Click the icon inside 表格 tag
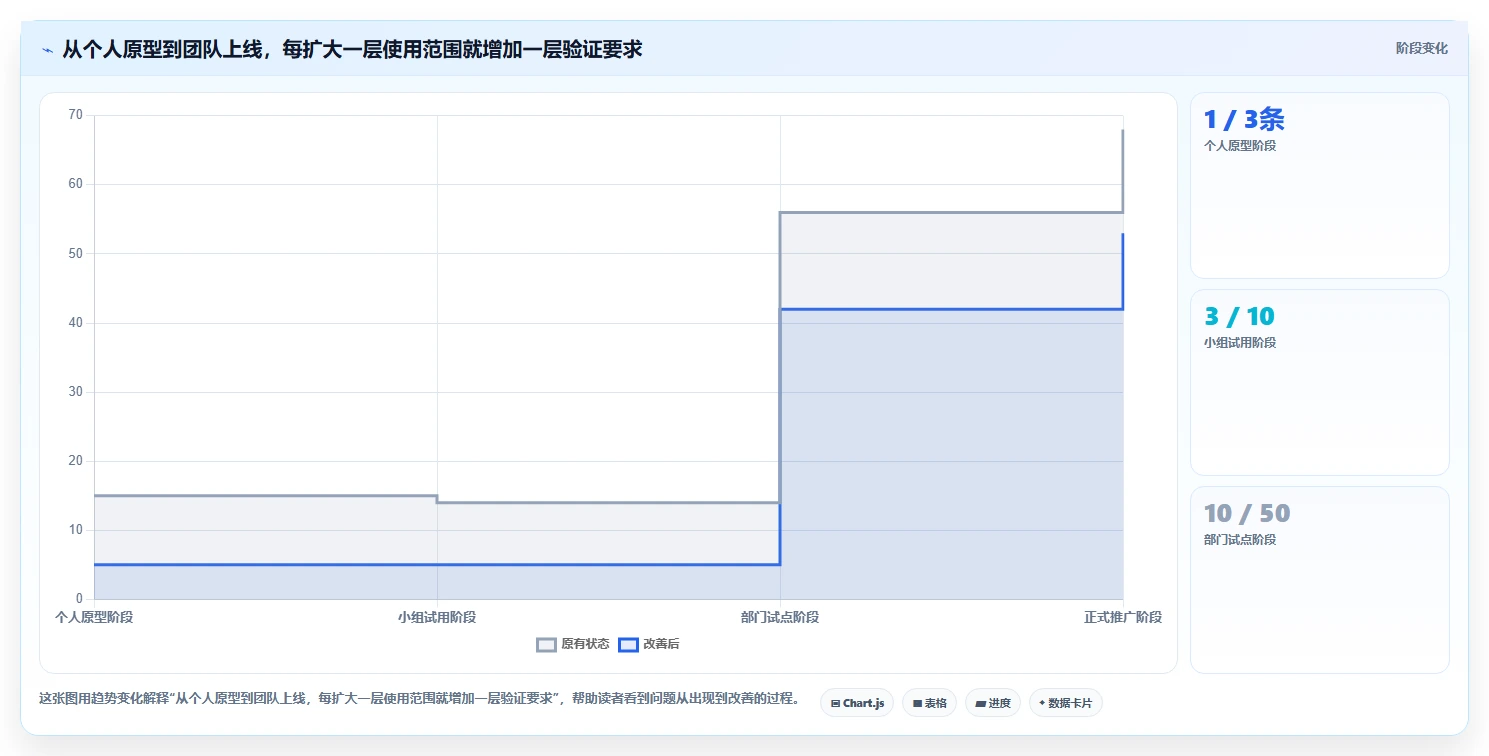Viewport: 1489px width, 756px height. coord(917,704)
